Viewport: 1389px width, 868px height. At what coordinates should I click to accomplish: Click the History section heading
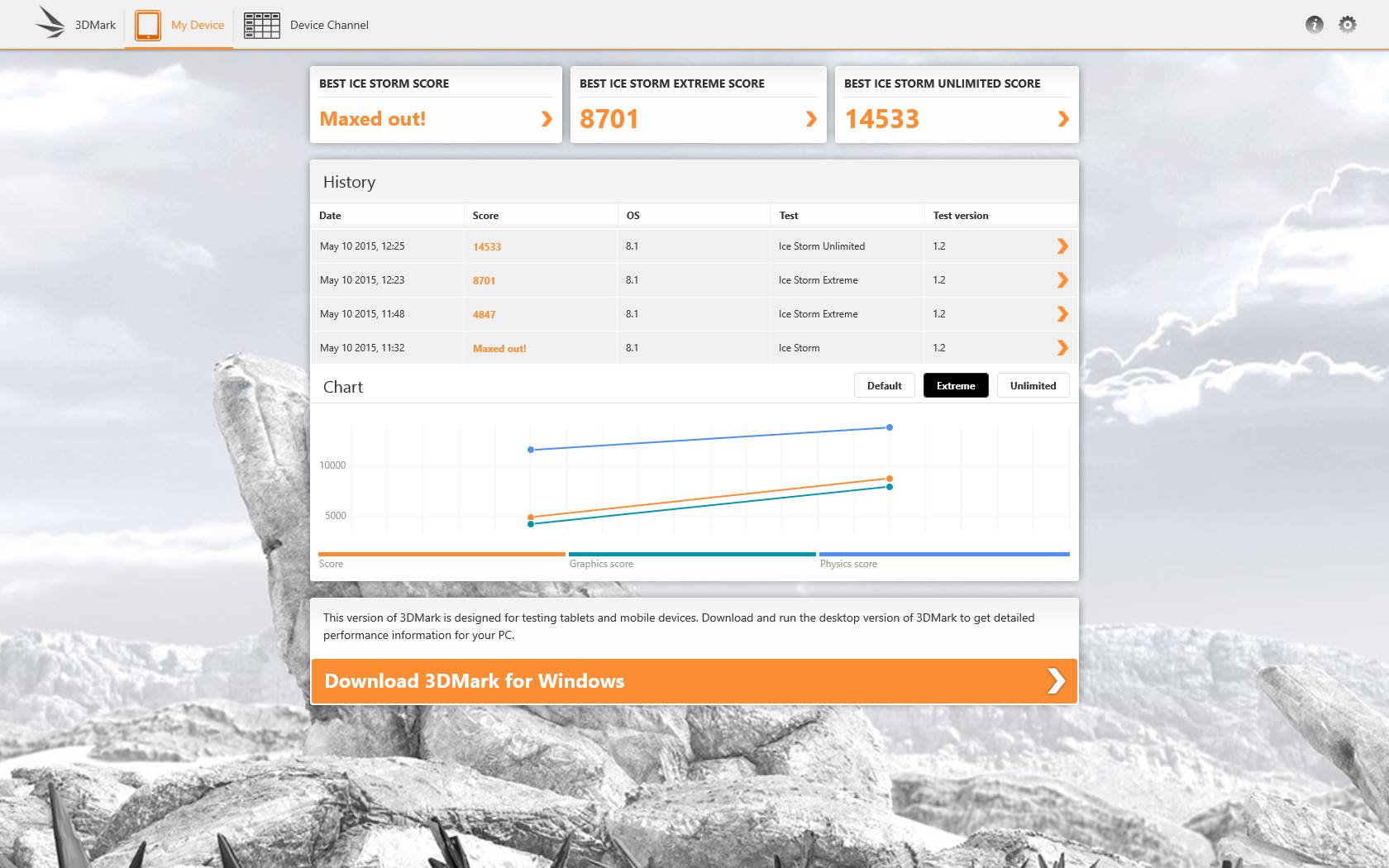349,182
